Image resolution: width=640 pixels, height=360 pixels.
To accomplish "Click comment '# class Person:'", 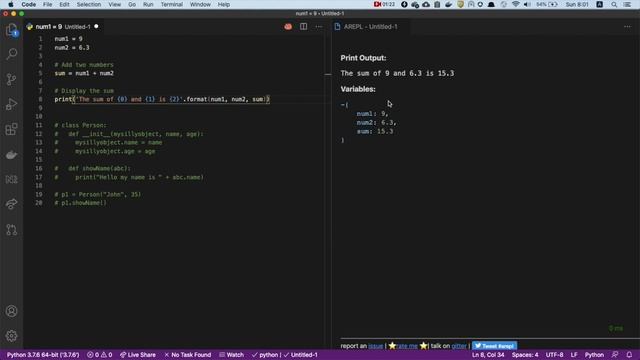I will (80, 125).
